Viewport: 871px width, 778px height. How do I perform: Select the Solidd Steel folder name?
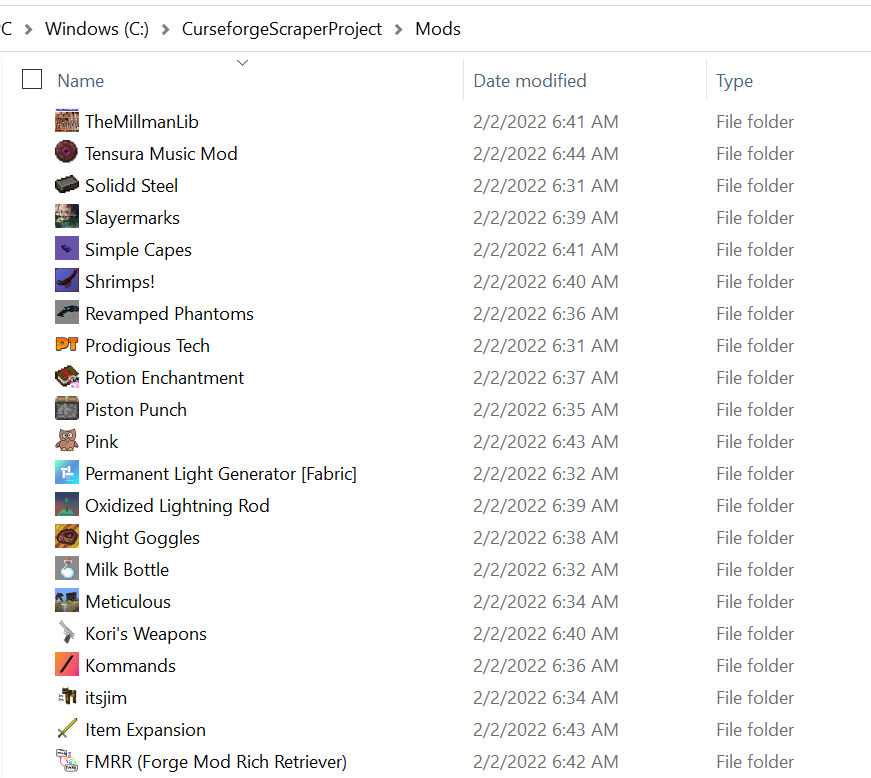click(132, 185)
